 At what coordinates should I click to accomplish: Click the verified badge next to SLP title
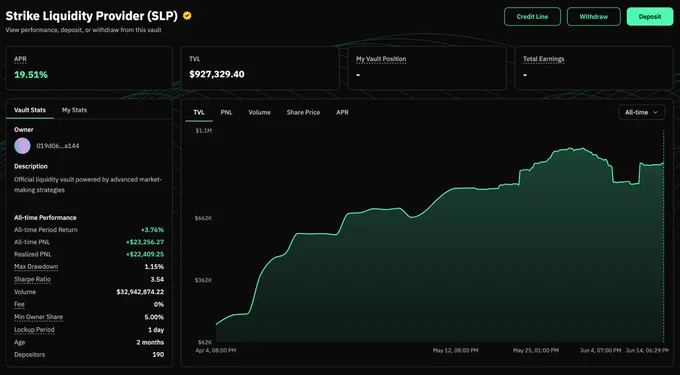click(187, 16)
